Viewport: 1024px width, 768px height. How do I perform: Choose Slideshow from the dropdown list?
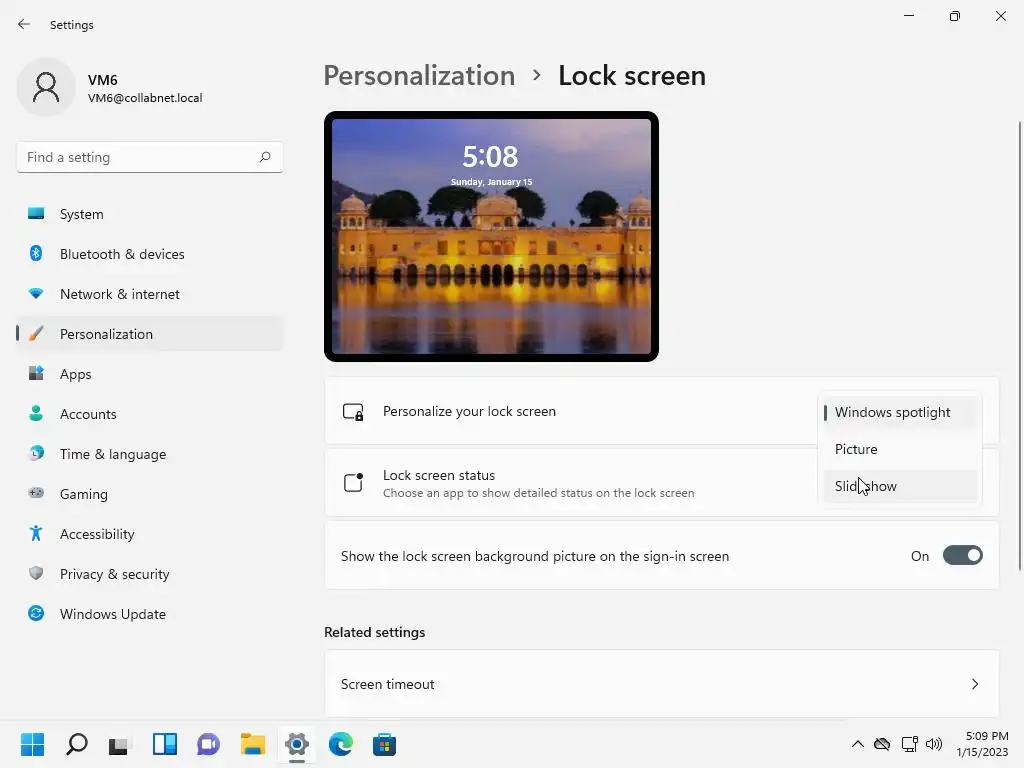(x=900, y=486)
